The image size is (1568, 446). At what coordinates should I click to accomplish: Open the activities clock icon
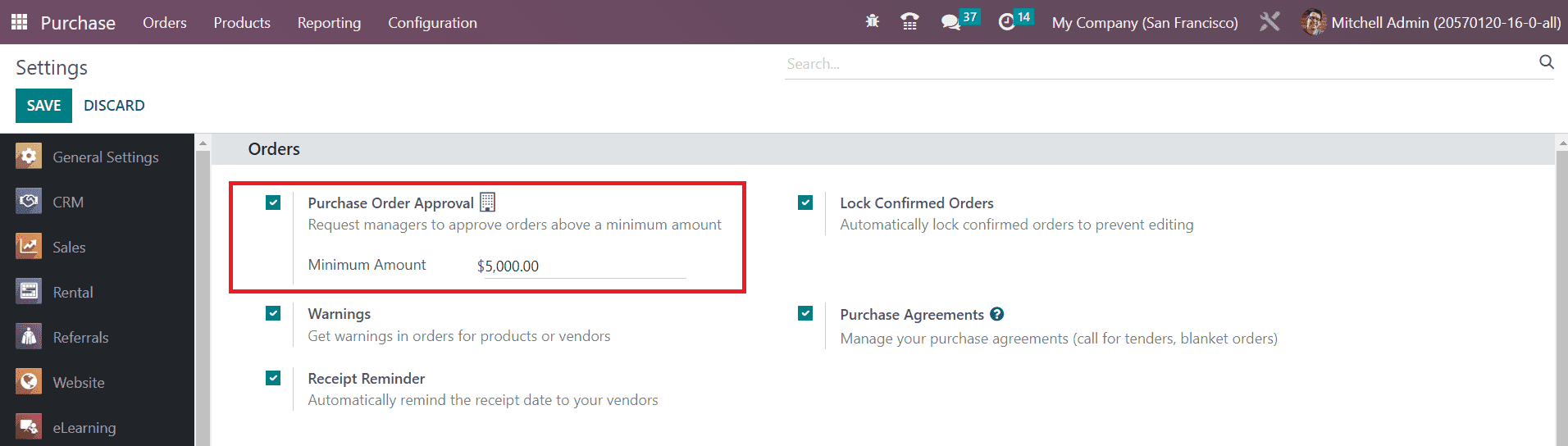(1006, 22)
